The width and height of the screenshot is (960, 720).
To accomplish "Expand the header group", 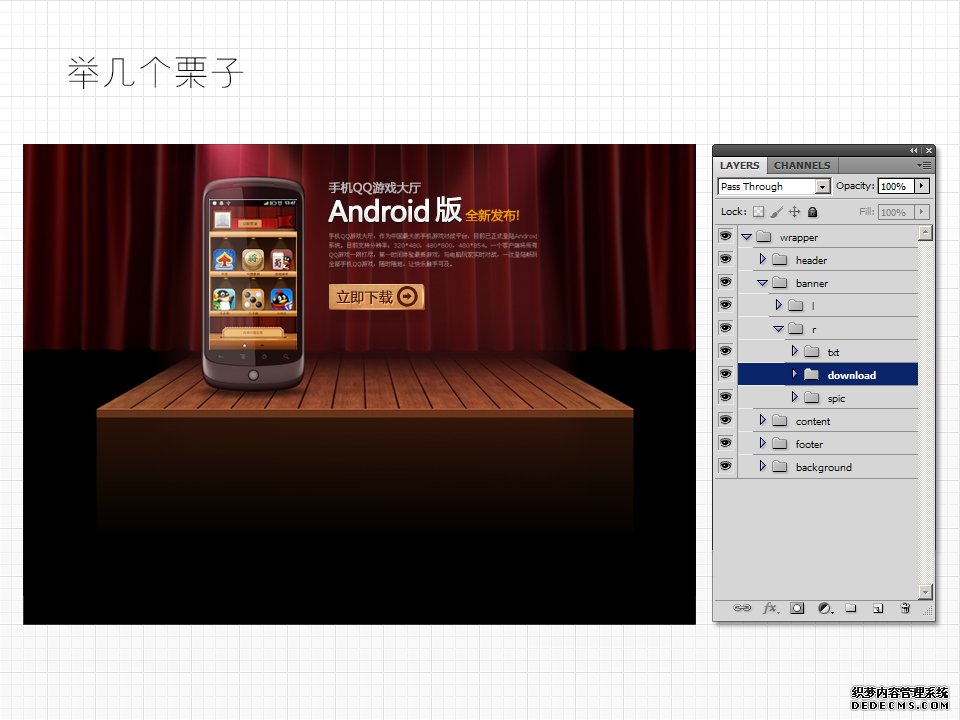I will [762, 259].
